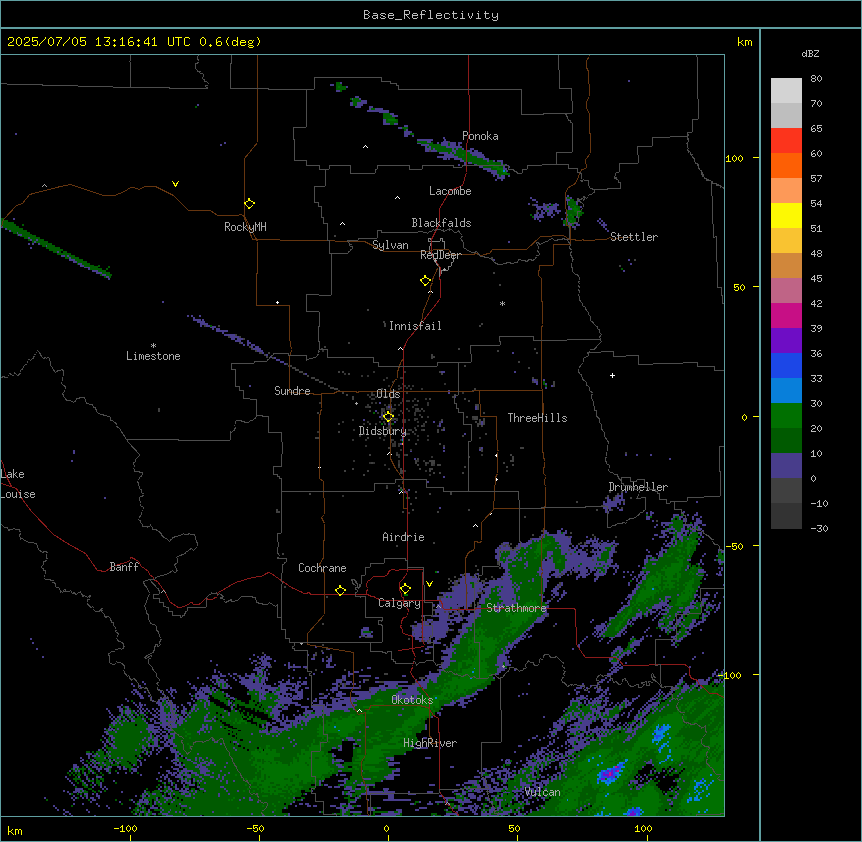Select the light blue 33 dBZ legend swatch
Screen dimensions: 862x842
pos(786,390)
